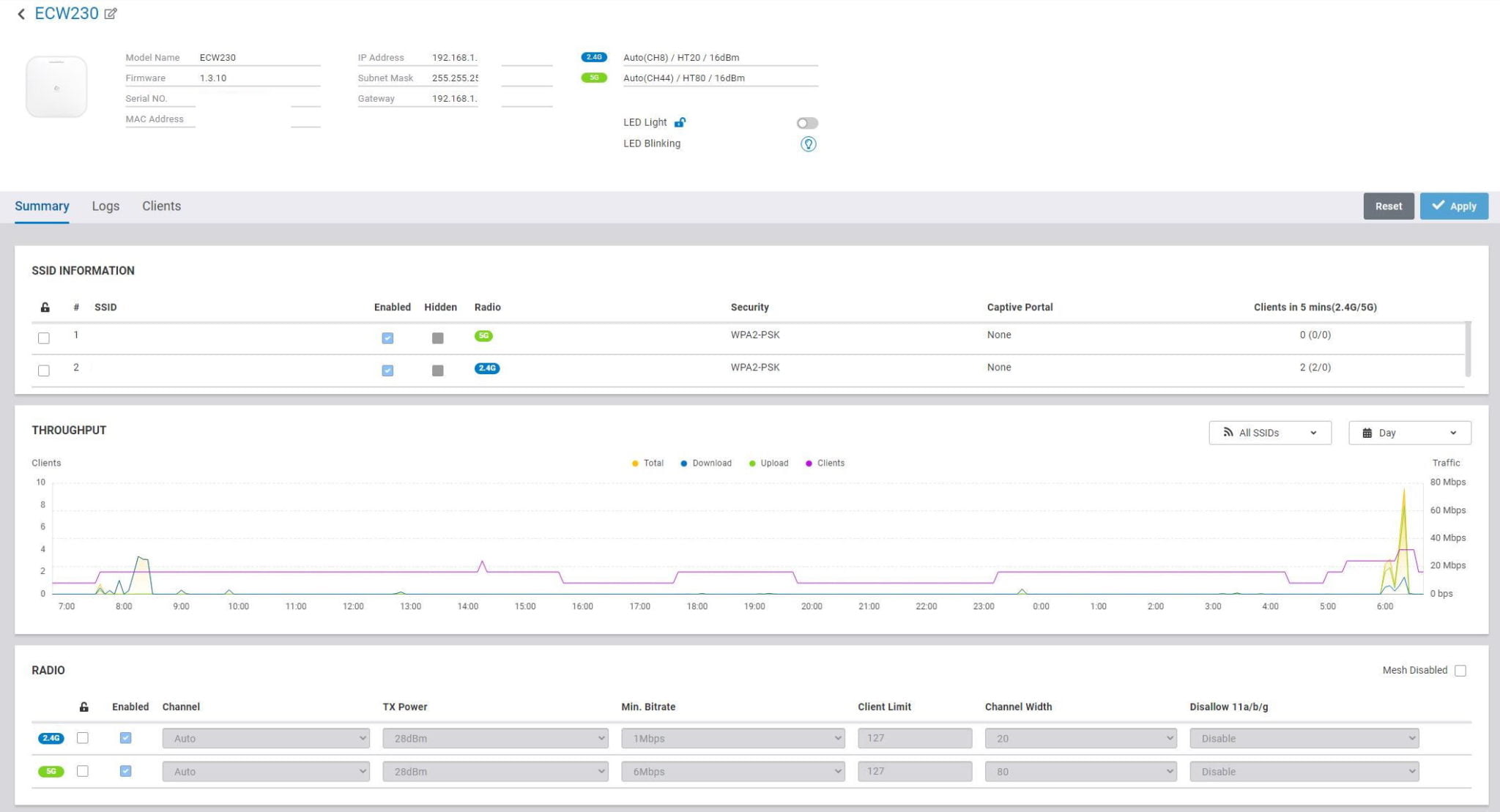1500x812 pixels.
Task: Open Disallow 11a/b/g dropdown for 2.4G
Action: (x=1304, y=738)
